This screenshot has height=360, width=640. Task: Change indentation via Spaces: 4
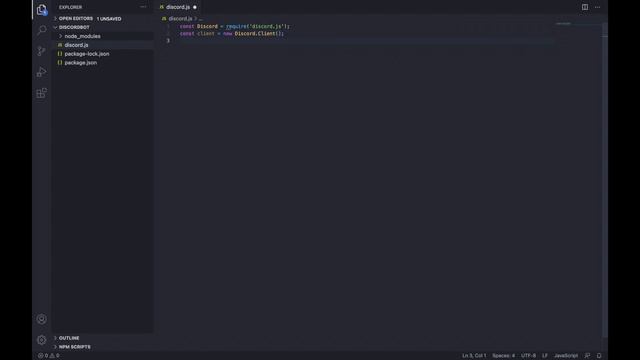click(503, 356)
